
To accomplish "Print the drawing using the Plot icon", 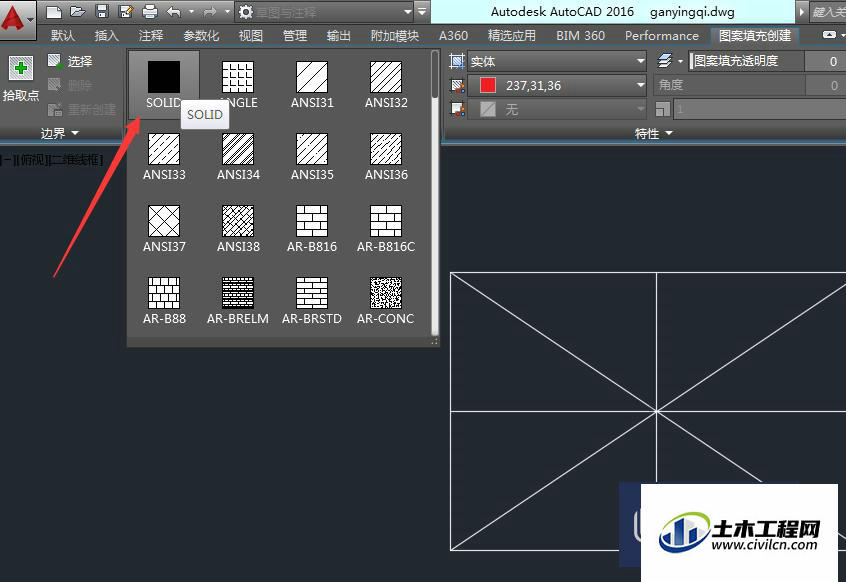I will click(150, 12).
